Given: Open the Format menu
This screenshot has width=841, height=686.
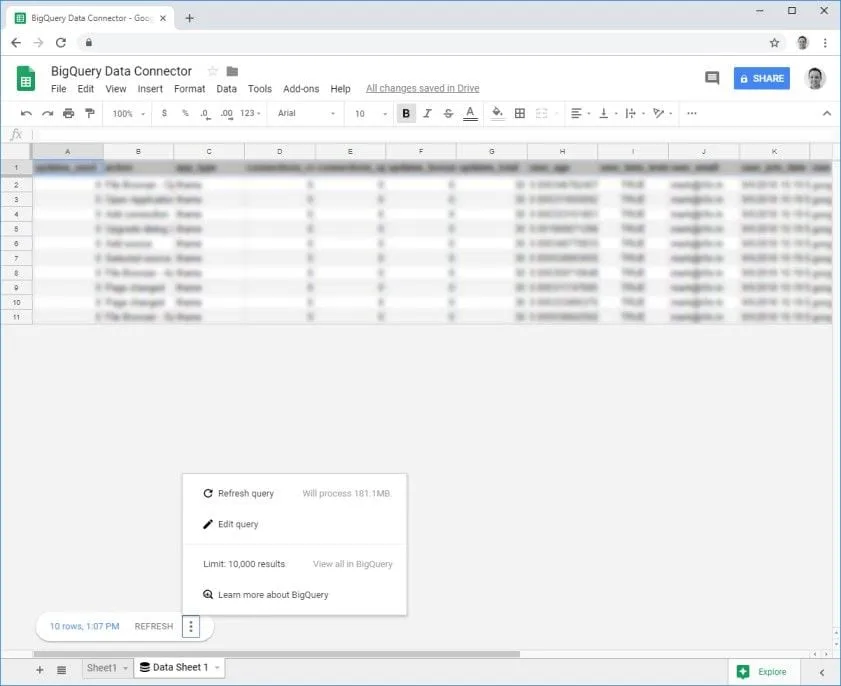Looking at the screenshot, I should pyautogui.click(x=189, y=88).
